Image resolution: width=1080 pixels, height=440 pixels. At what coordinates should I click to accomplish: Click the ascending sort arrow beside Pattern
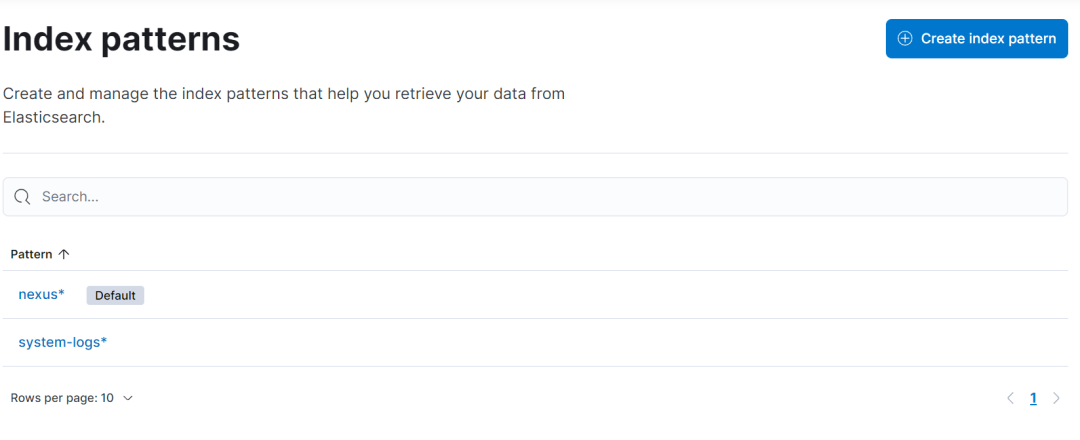click(64, 254)
